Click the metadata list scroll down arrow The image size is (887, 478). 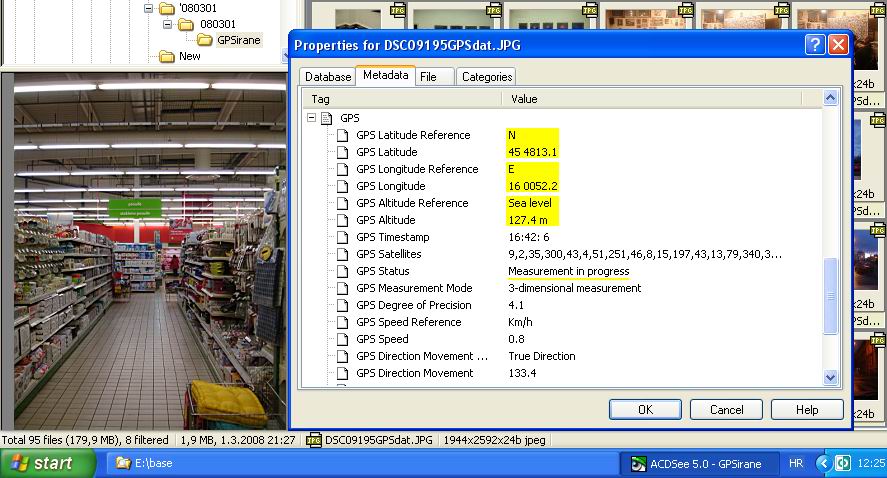830,377
